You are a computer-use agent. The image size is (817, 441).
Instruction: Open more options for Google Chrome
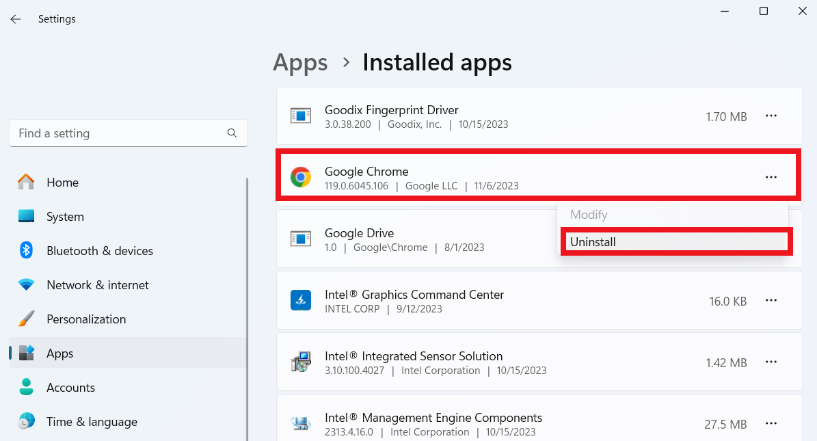tap(771, 177)
